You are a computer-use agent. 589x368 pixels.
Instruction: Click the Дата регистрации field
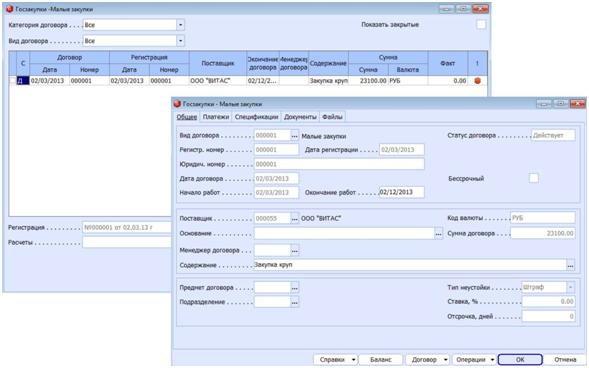click(x=402, y=149)
